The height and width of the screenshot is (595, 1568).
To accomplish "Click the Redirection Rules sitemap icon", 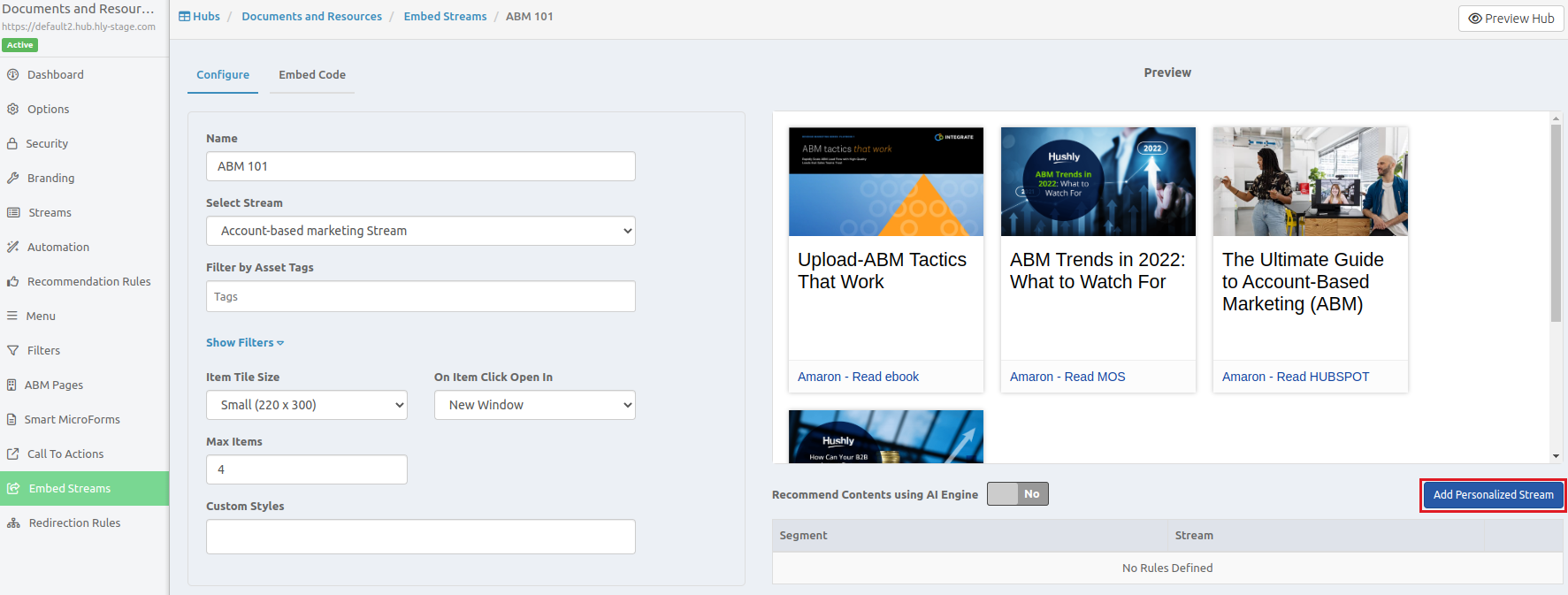I will point(14,523).
